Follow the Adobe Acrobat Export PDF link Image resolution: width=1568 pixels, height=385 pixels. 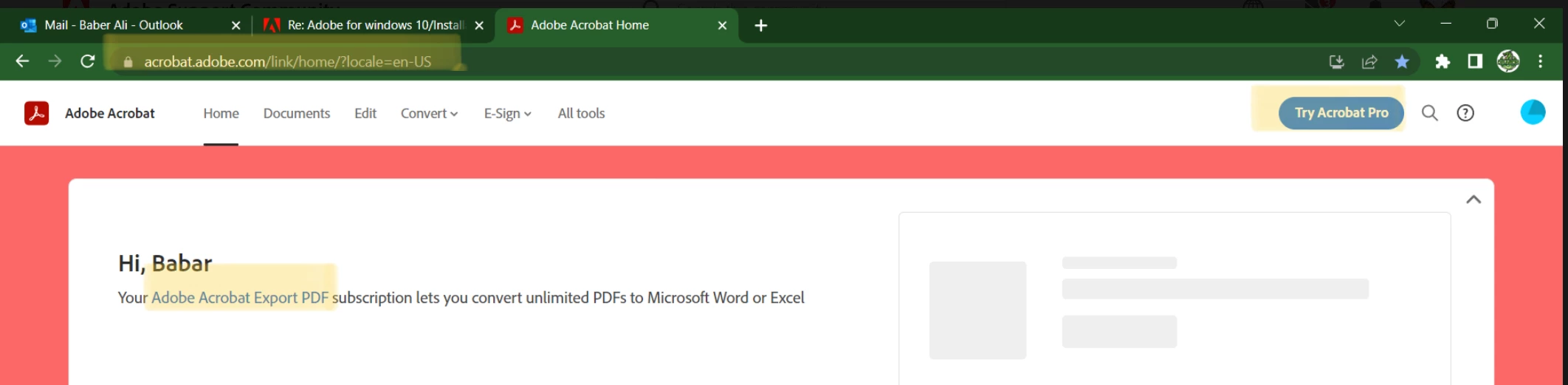240,298
